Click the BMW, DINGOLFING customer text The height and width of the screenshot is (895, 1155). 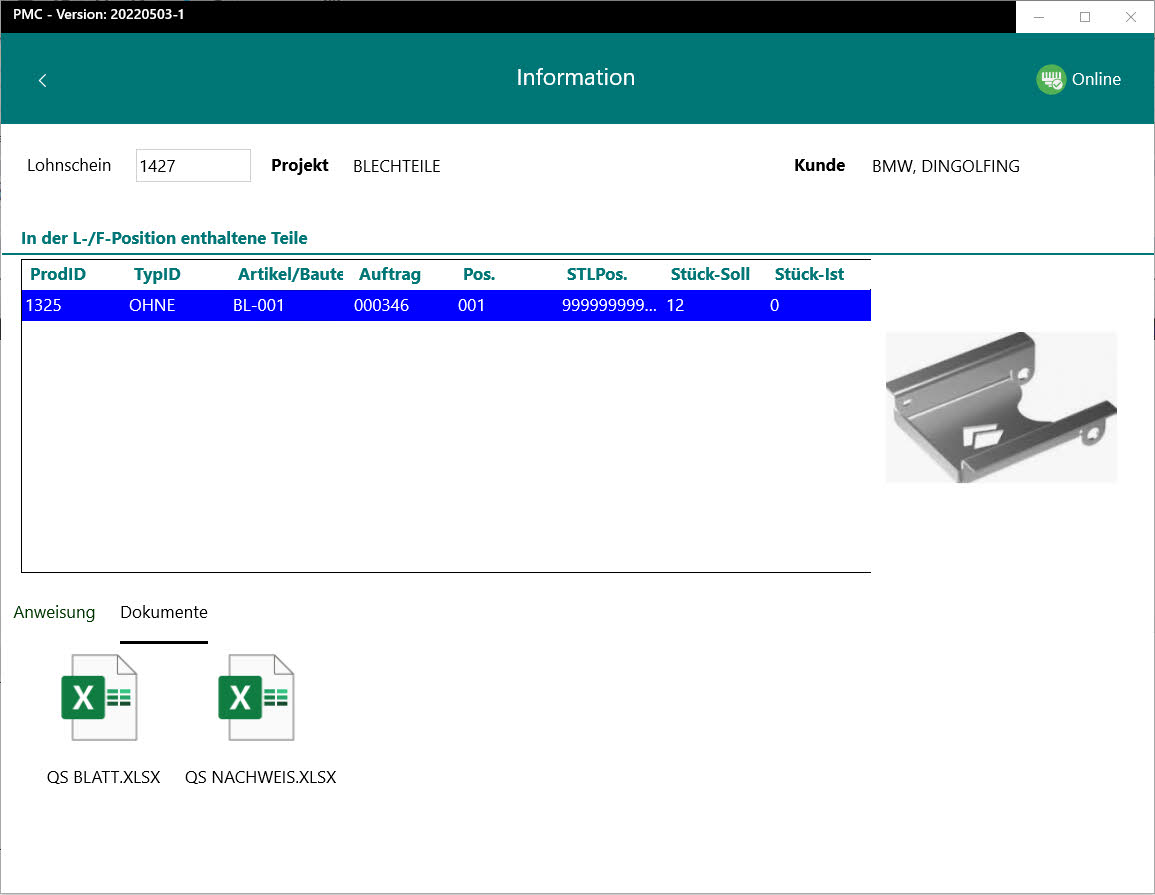[946, 166]
